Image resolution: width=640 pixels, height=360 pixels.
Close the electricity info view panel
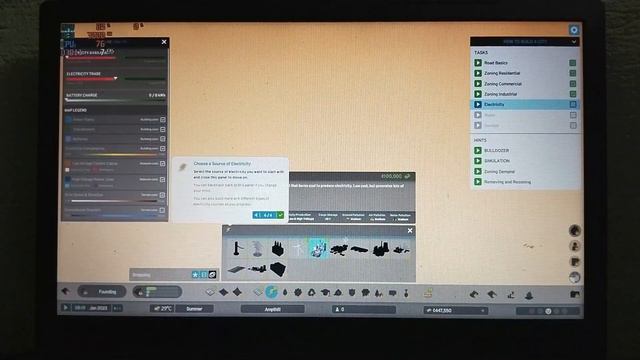click(x=164, y=42)
